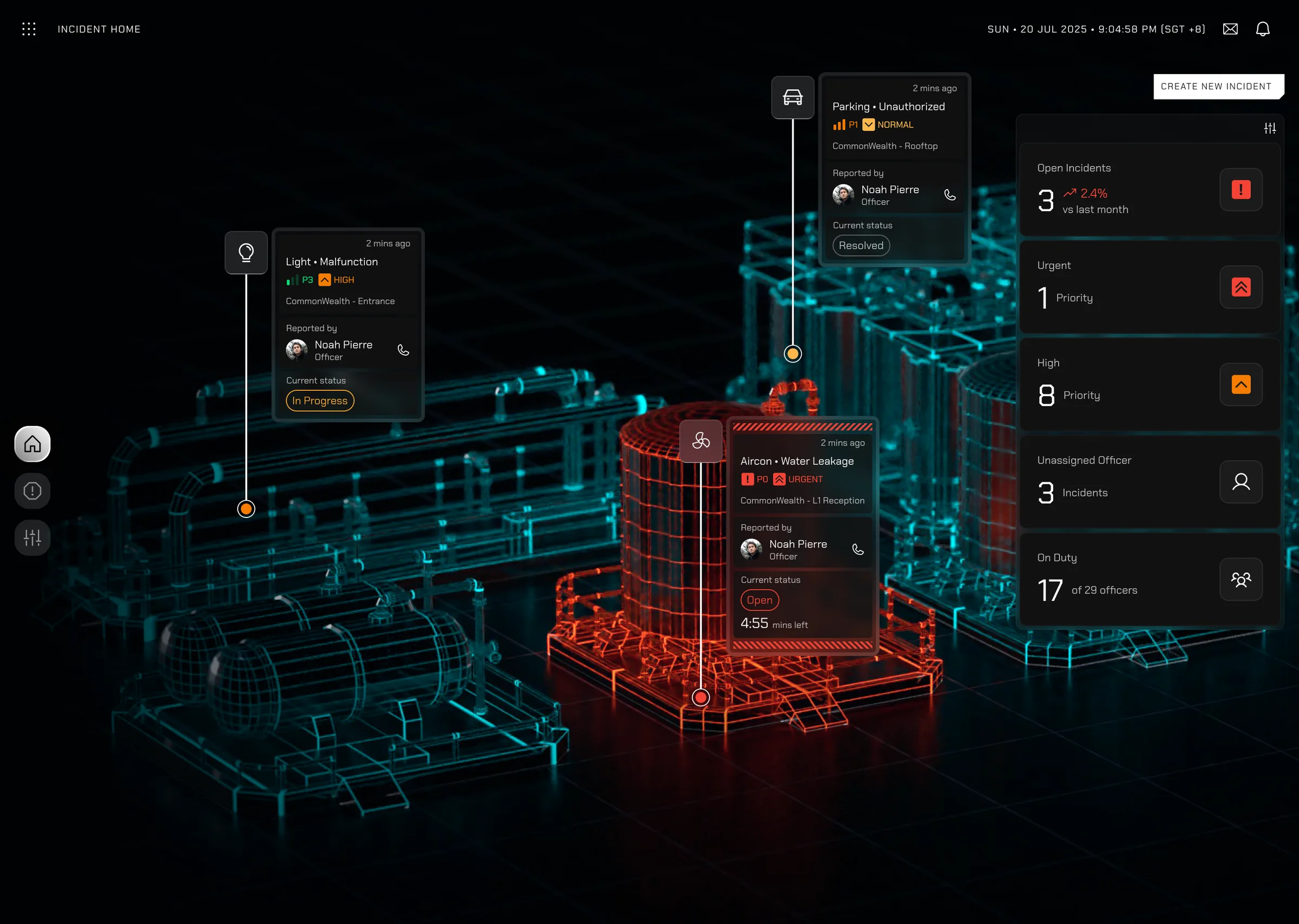Click Noah Pierre avatar on Parking card
The image size is (1299, 924).
point(843,194)
